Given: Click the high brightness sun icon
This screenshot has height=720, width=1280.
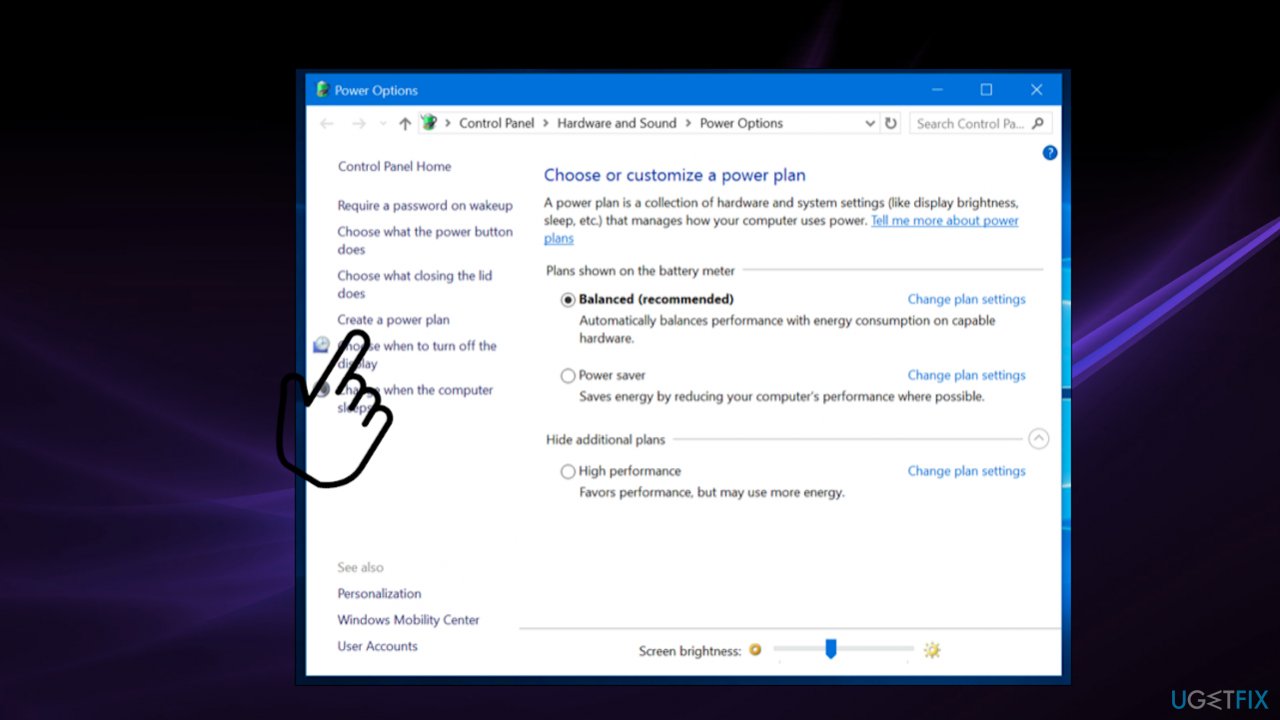Looking at the screenshot, I should (932, 650).
